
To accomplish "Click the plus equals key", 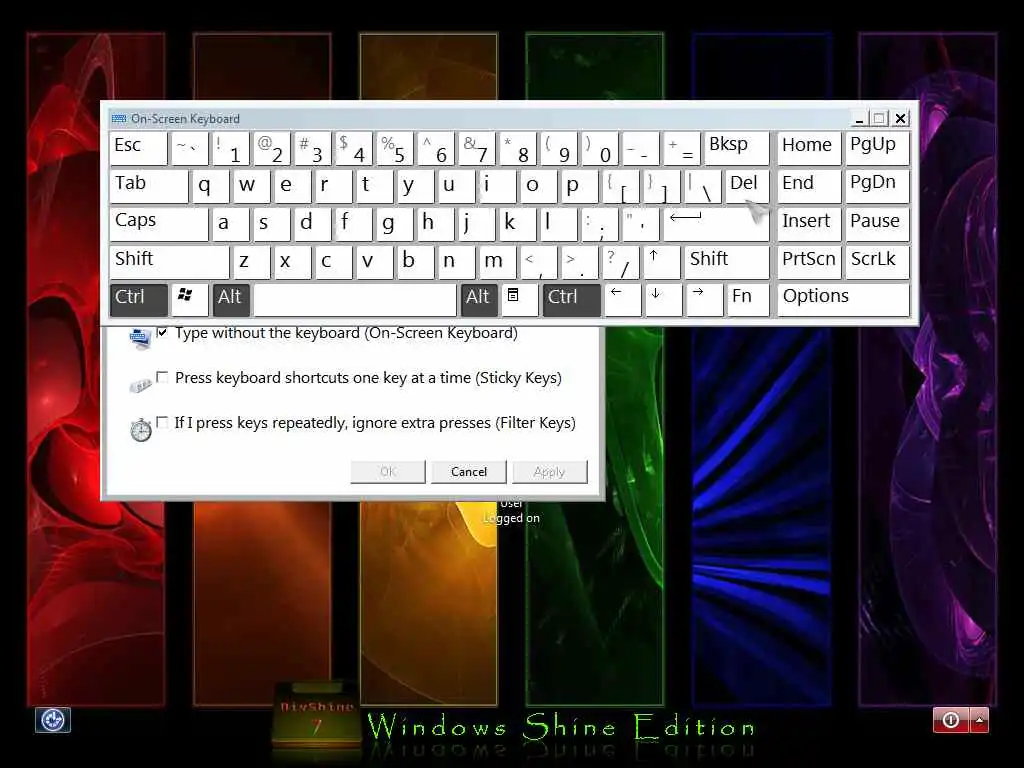I will point(682,148).
